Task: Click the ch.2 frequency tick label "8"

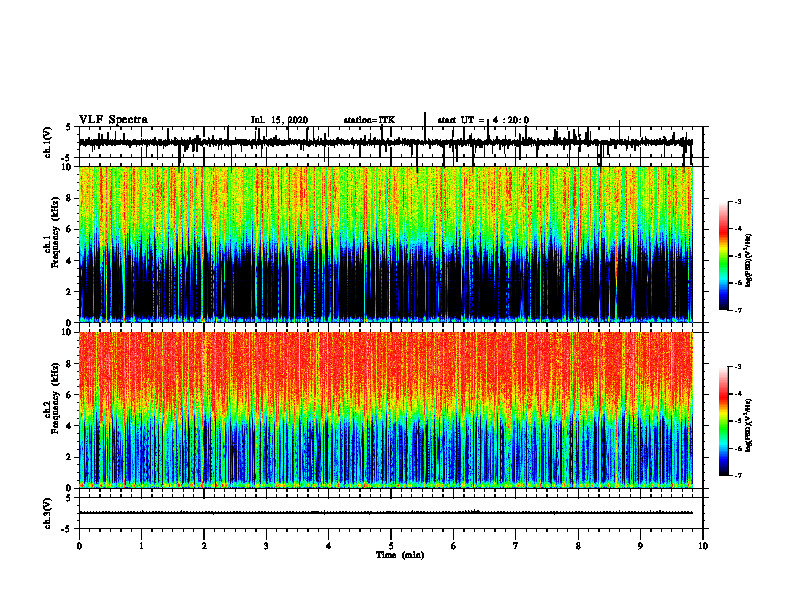Action: pos(70,364)
